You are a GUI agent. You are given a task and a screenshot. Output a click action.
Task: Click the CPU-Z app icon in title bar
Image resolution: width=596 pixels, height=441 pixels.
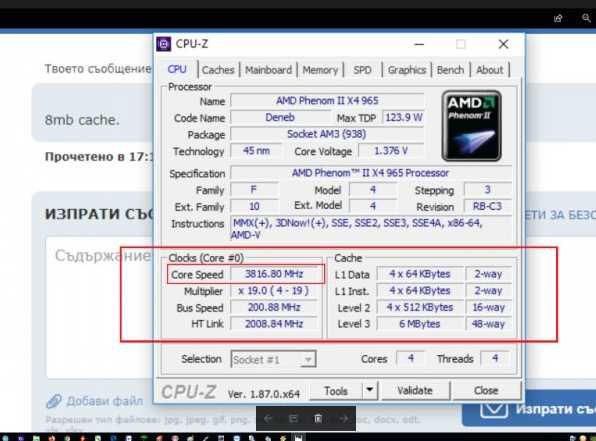(164, 44)
